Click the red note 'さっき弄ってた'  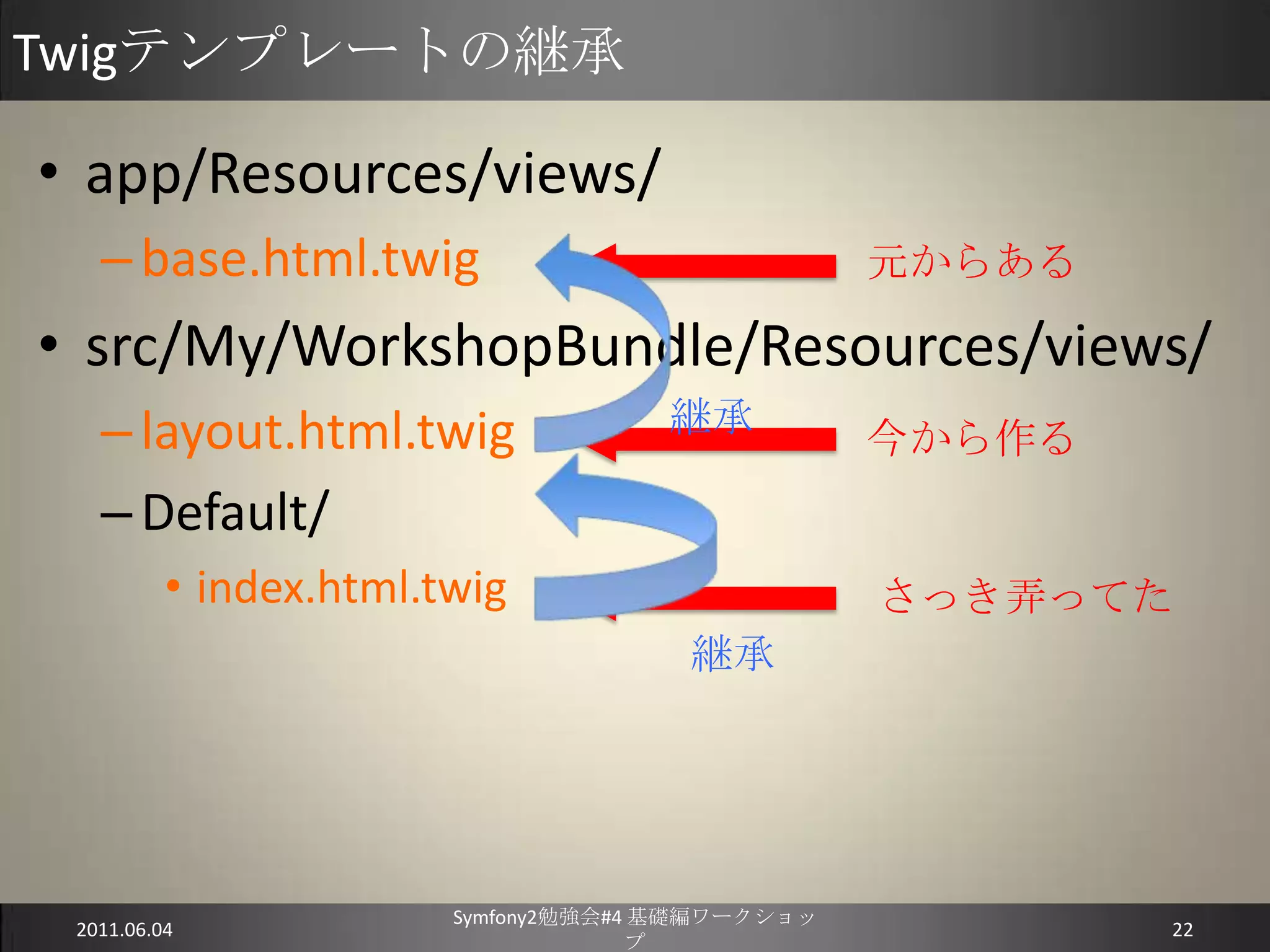coord(1027,595)
